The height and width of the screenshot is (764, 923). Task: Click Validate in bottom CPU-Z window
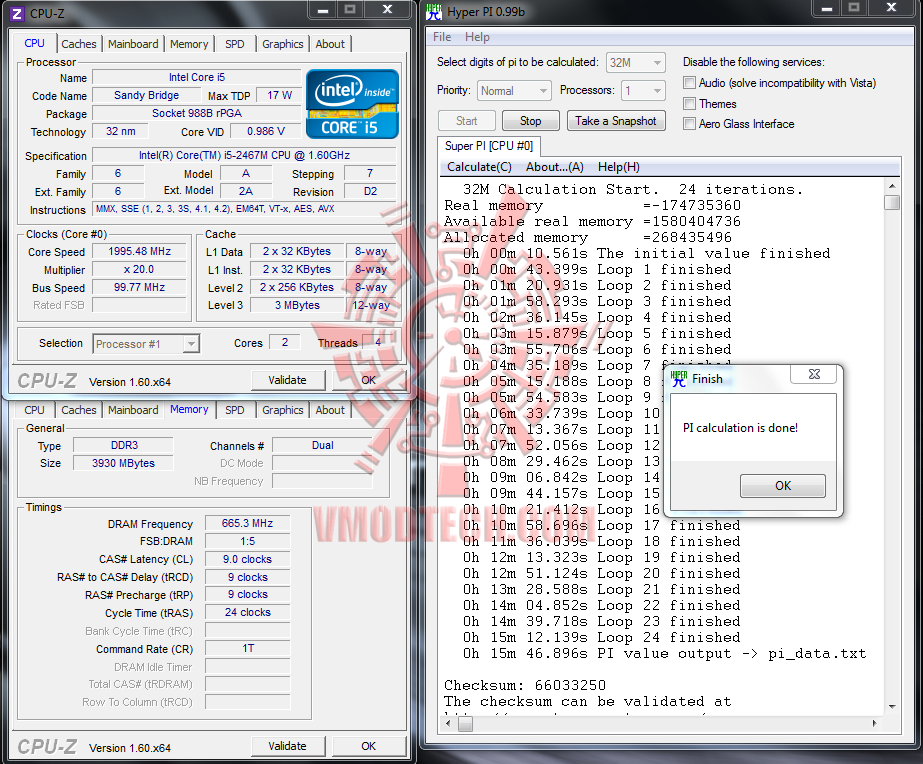tap(287, 746)
